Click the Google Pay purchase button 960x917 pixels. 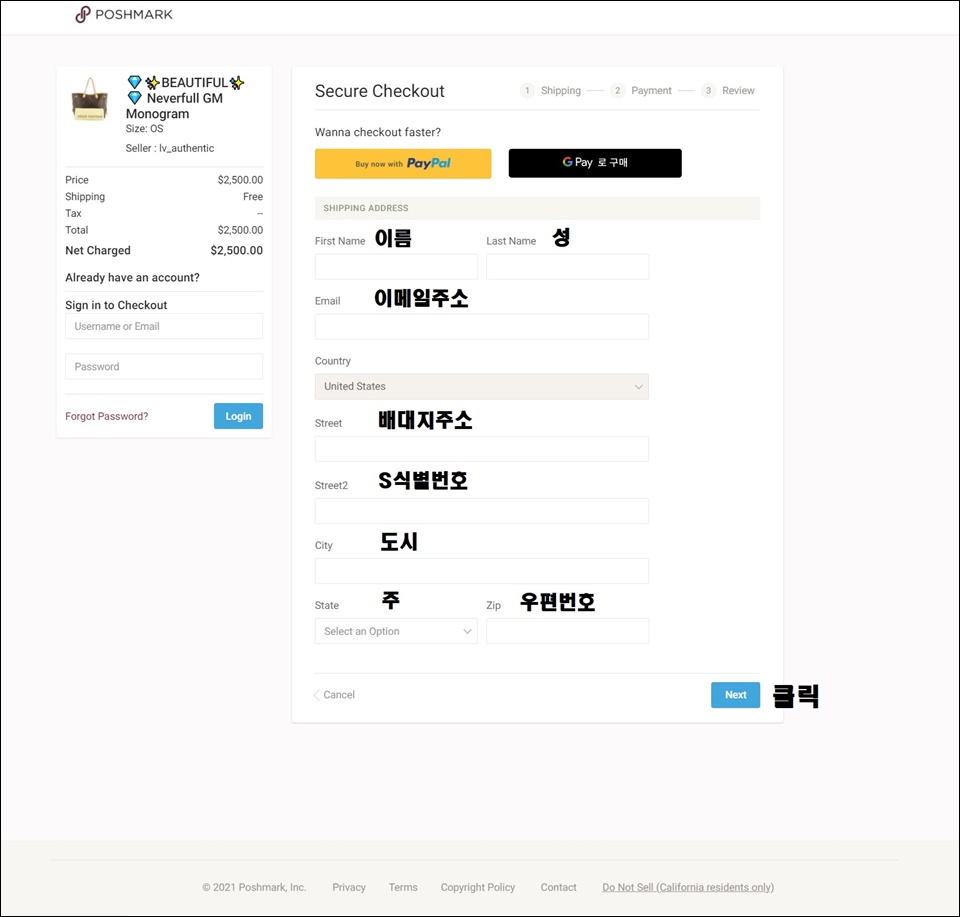coord(595,163)
